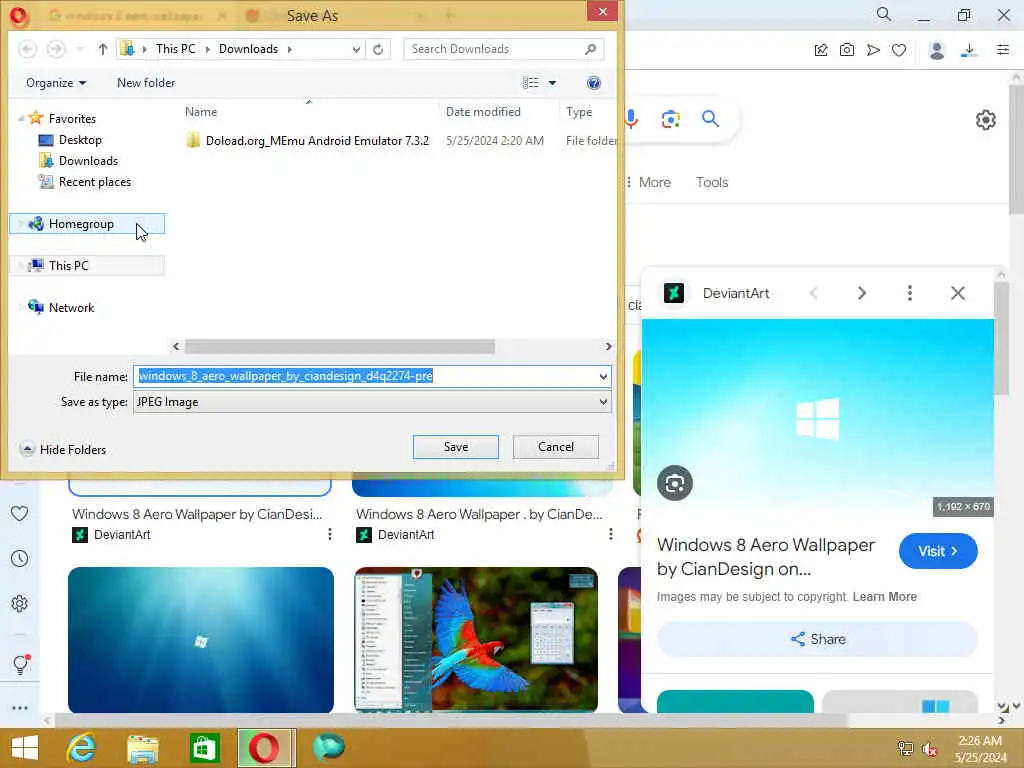Open recent locations dropdown arrow

click(80, 49)
